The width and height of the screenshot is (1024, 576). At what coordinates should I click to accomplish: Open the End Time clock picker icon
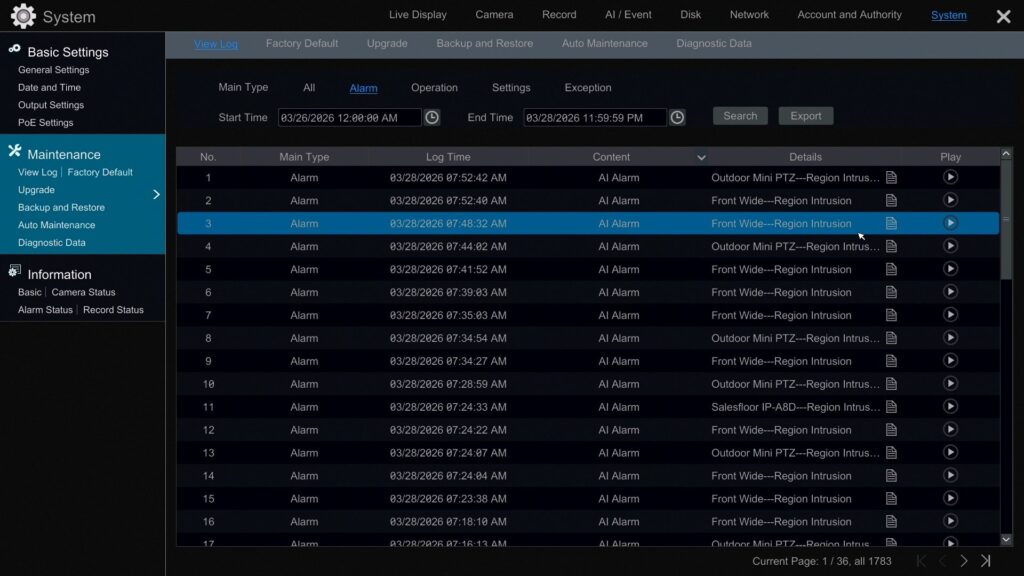pos(677,116)
